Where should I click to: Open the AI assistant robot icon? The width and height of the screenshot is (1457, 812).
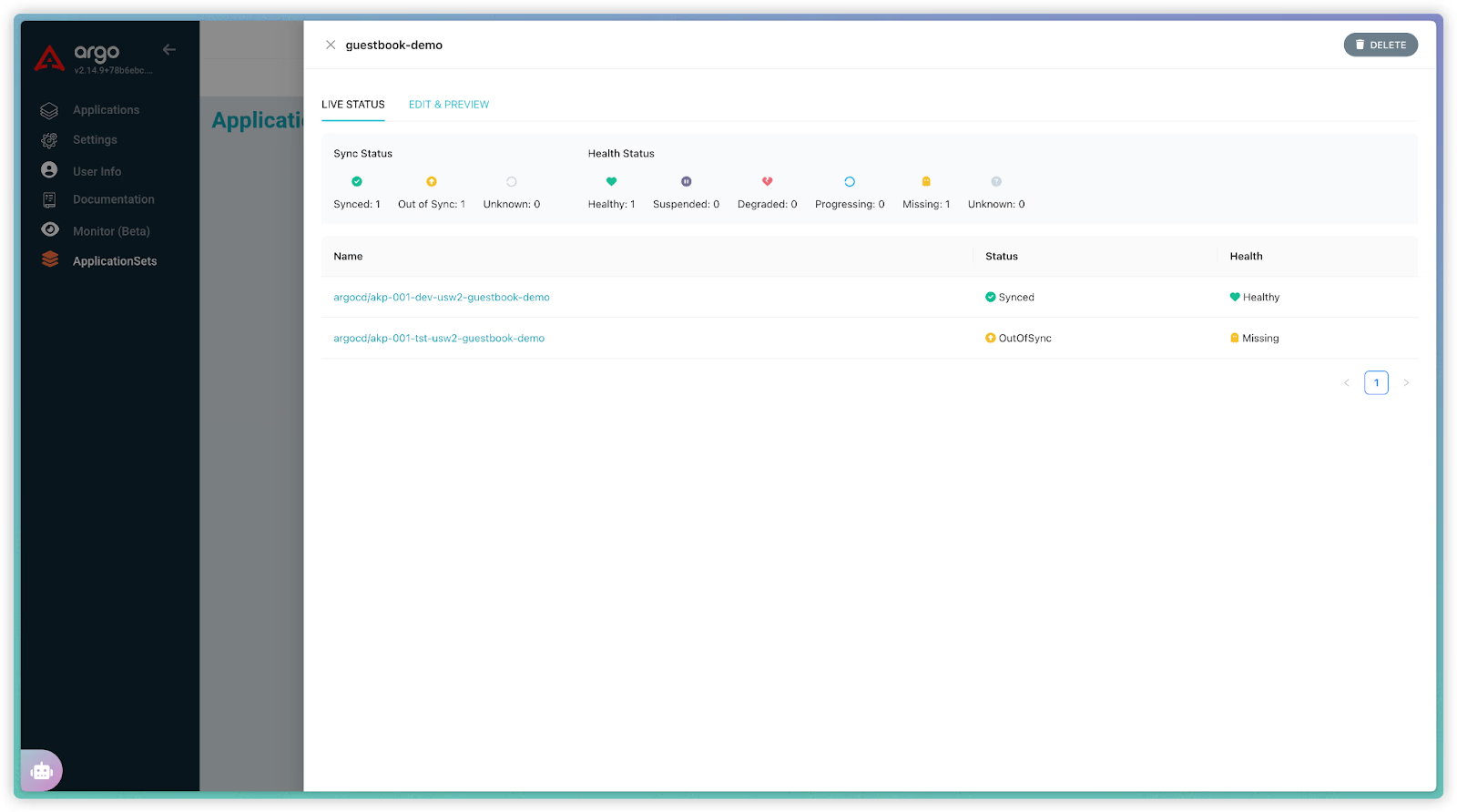coord(42,771)
